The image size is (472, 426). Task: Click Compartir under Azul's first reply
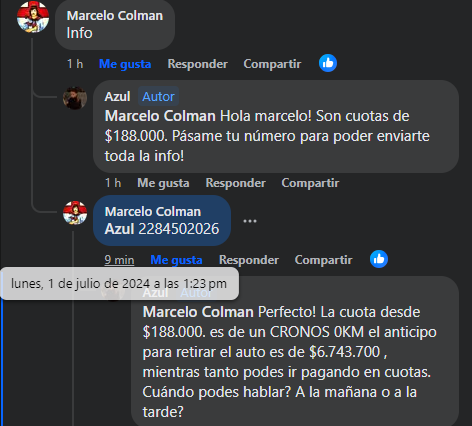[310, 183]
